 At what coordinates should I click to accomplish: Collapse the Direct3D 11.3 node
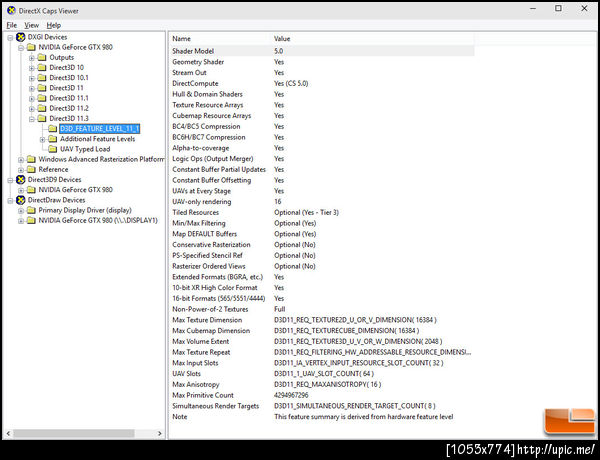coord(32,119)
